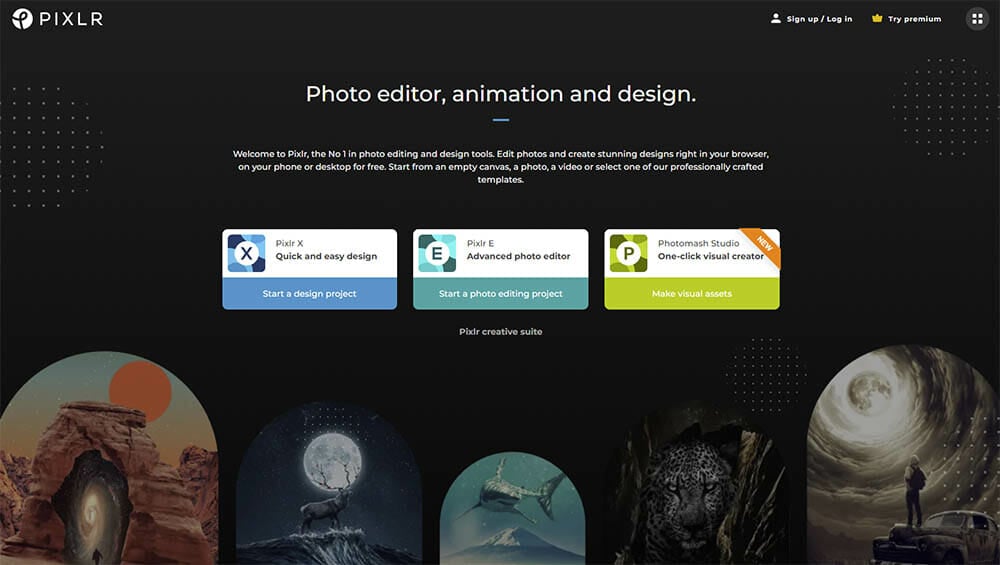
Task: Click the Pixlr X app icon
Action: [x=246, y=253]
